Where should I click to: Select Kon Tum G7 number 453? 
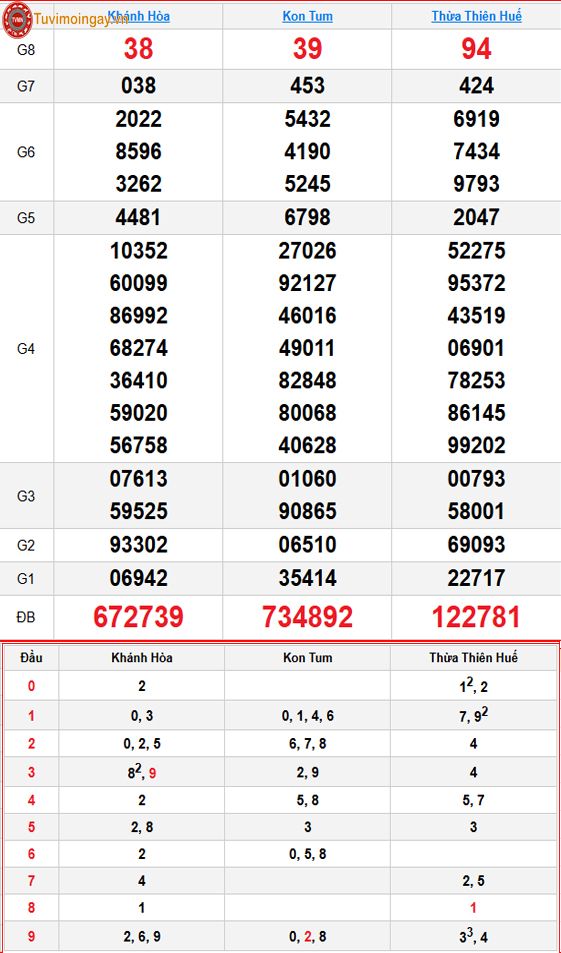(x=308, y=86)
